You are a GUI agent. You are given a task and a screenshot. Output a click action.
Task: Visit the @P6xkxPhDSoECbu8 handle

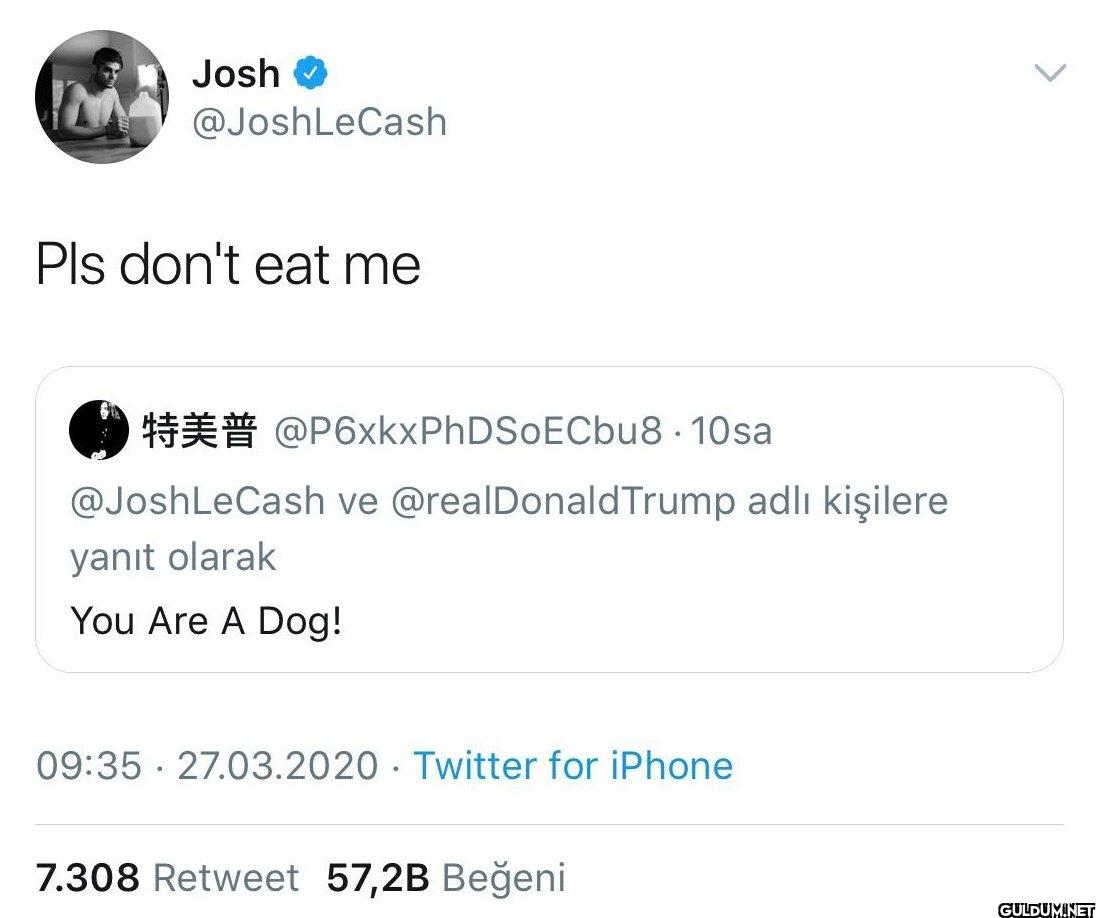[x=467, y=431]
